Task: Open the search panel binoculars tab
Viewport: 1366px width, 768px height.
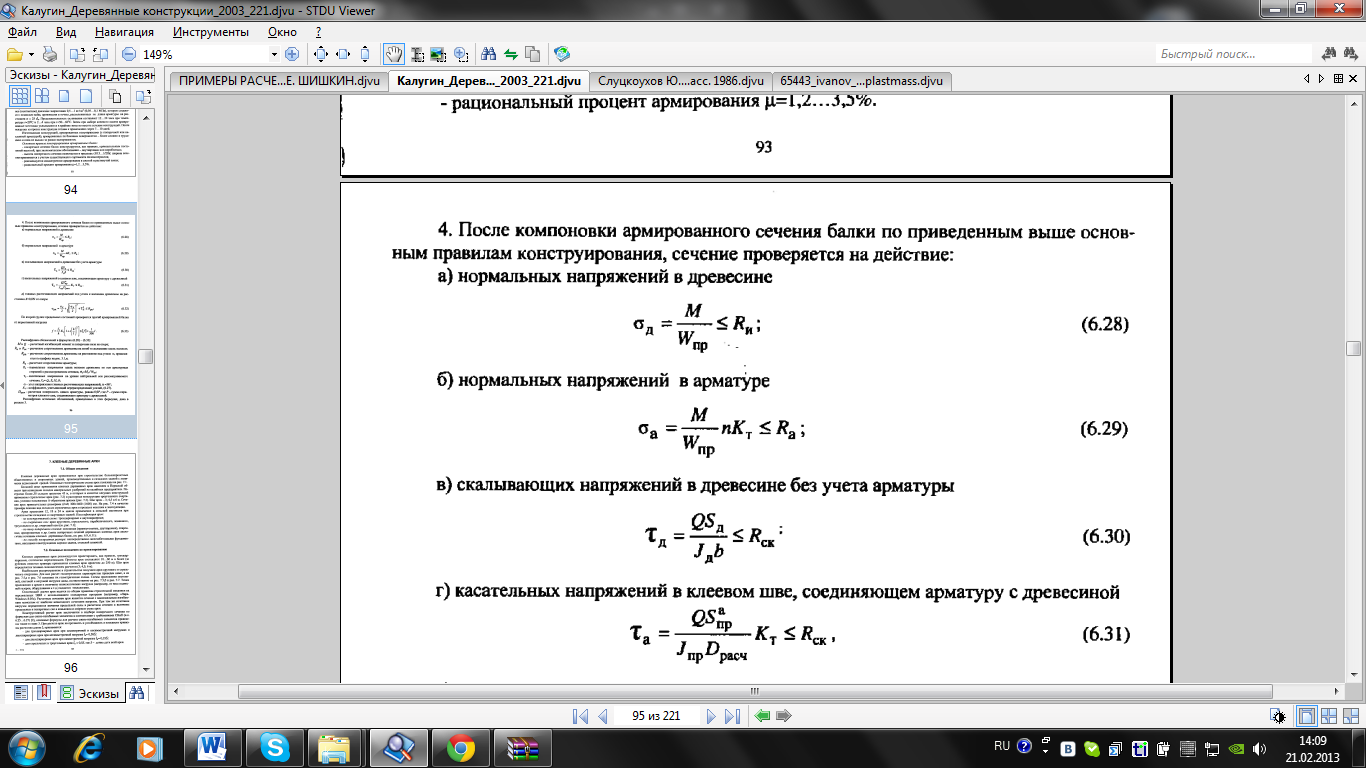Action: (137, 692)
